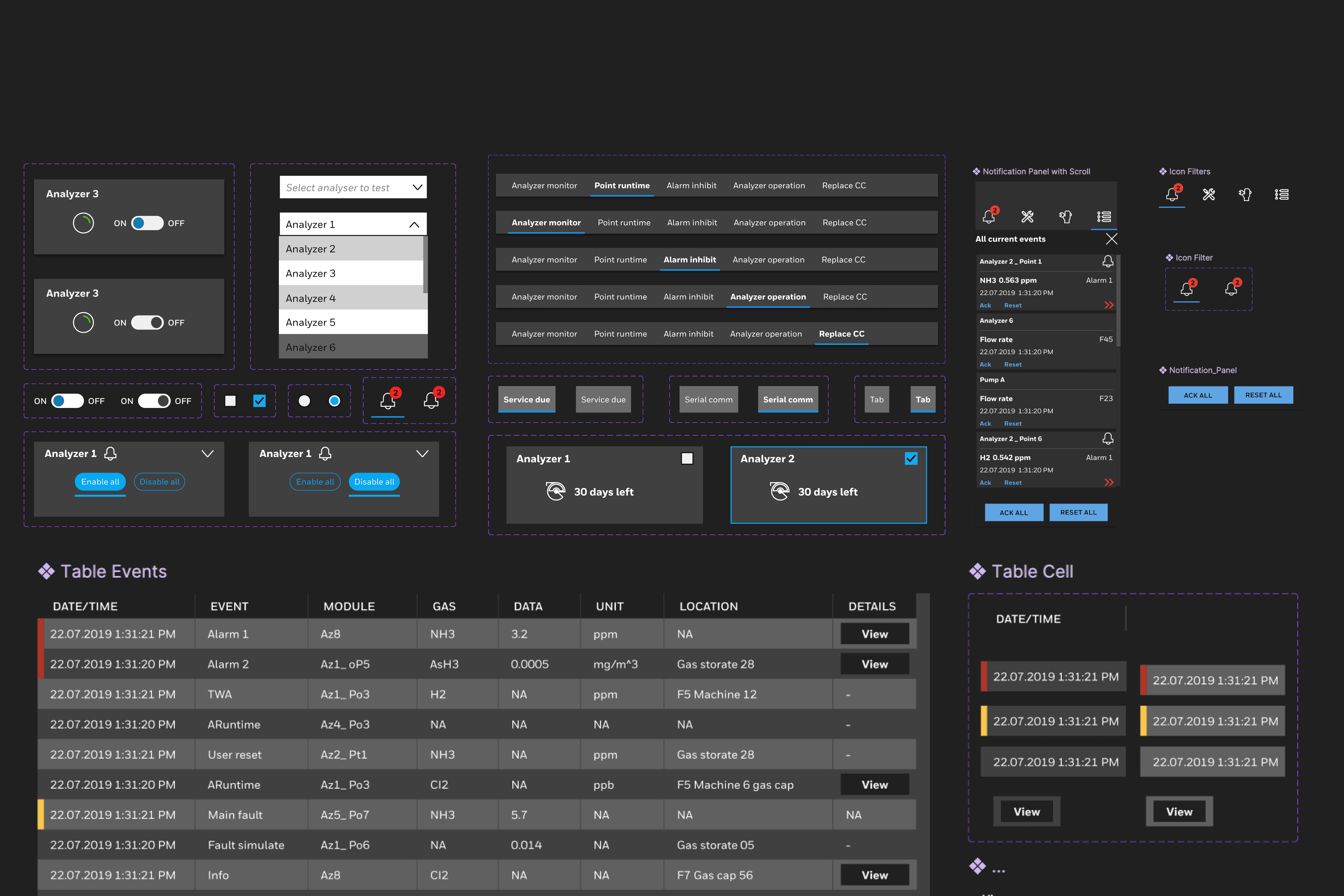1344x896 pixels.
Task: Collapse the open Analyzer 1 dropdown list
Action: [414, 225]
